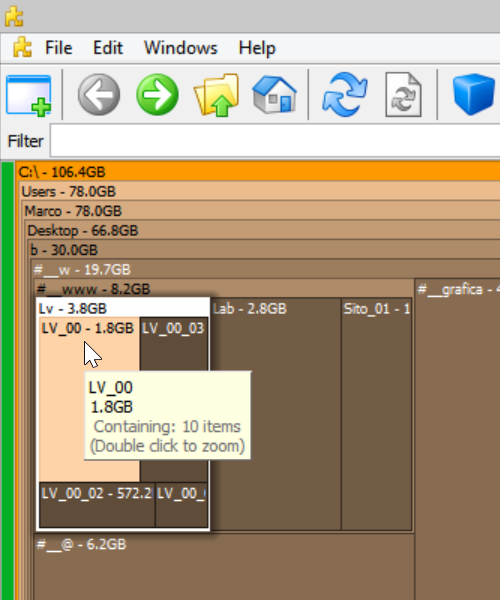Select the #__@ 6.2GB block
500x600 pixels.
[x=224, y=567]
